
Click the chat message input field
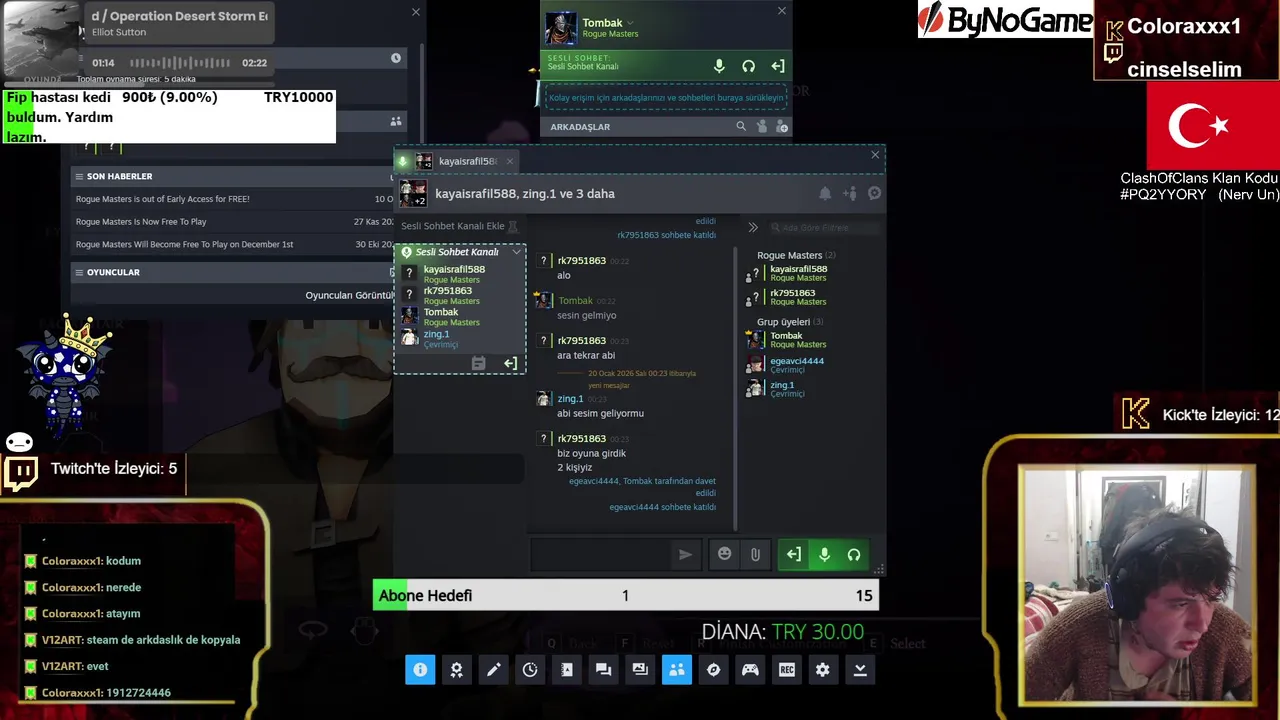pyautogui.click(x=600, y=554)
